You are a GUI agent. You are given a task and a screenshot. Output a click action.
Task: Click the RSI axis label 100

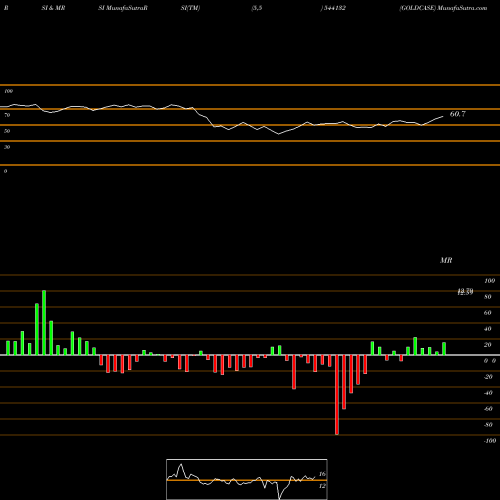pos(8,91)
